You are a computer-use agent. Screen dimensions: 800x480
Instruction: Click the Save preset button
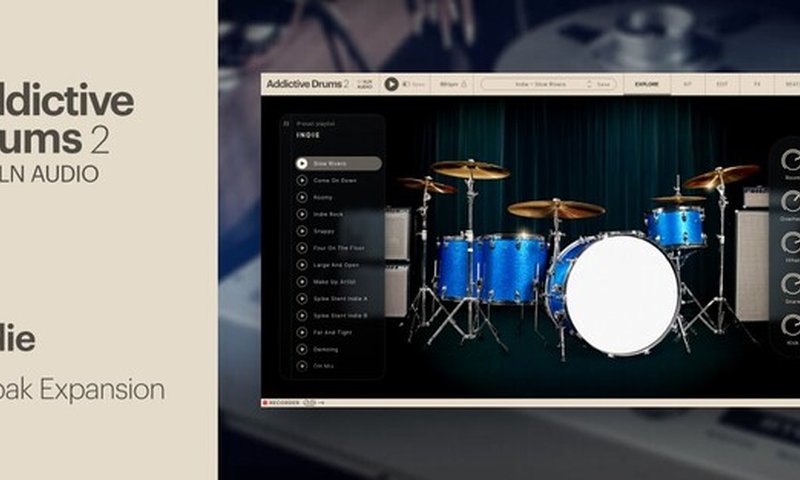604,85
